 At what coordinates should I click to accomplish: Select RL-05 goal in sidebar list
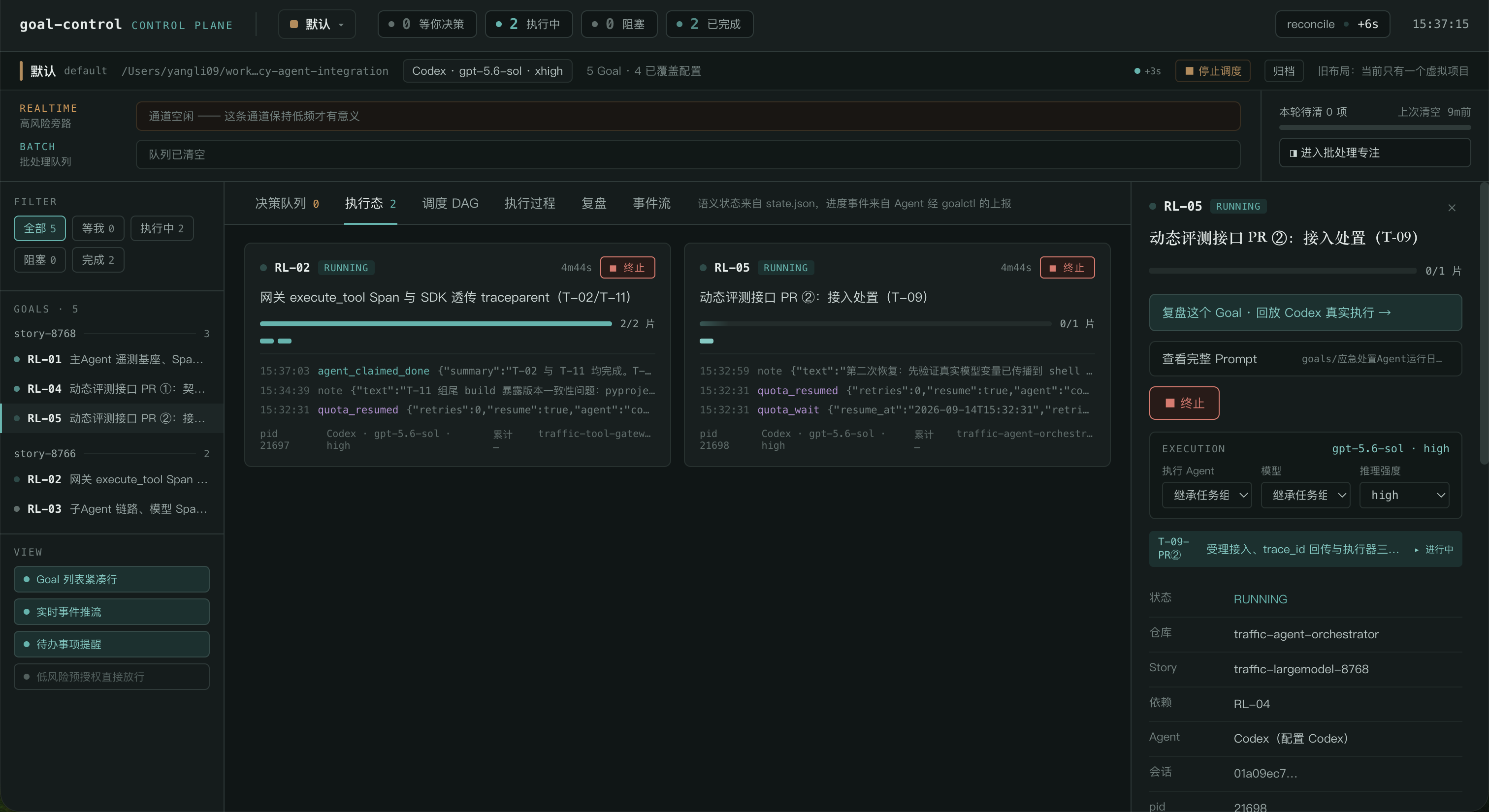point(112,418)
